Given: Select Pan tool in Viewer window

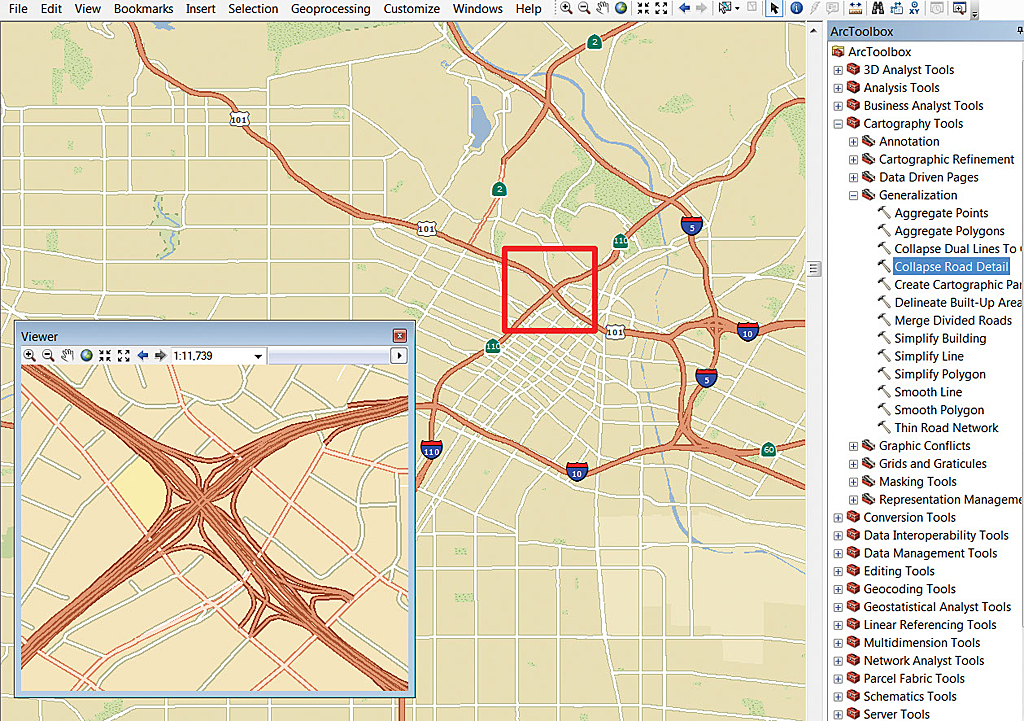Looking at the screenshot, I should (67, 355).
